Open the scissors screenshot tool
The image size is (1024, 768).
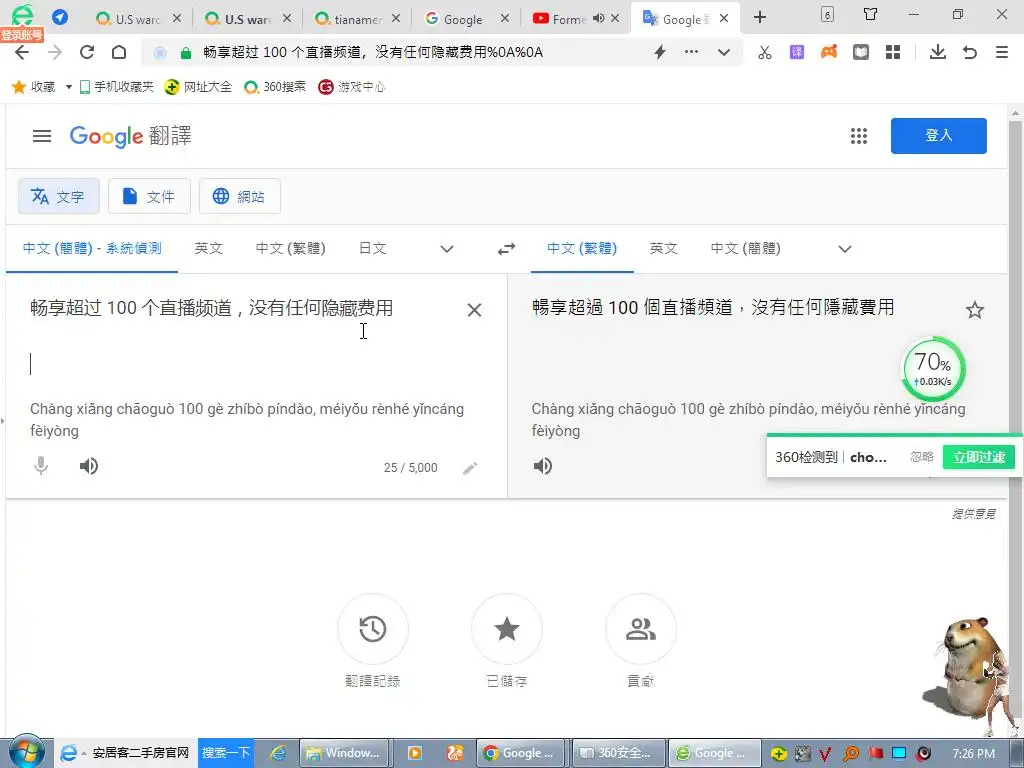click(x=765, y=52)
